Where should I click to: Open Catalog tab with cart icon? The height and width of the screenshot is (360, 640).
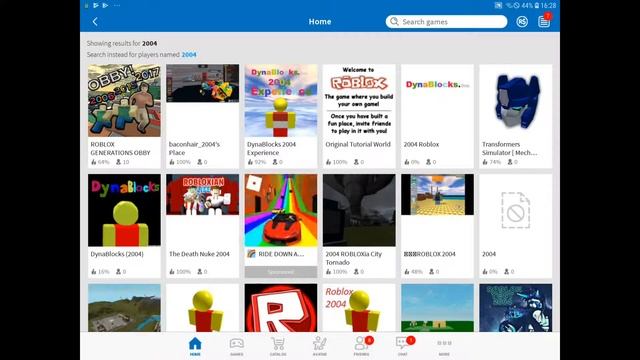278,346
